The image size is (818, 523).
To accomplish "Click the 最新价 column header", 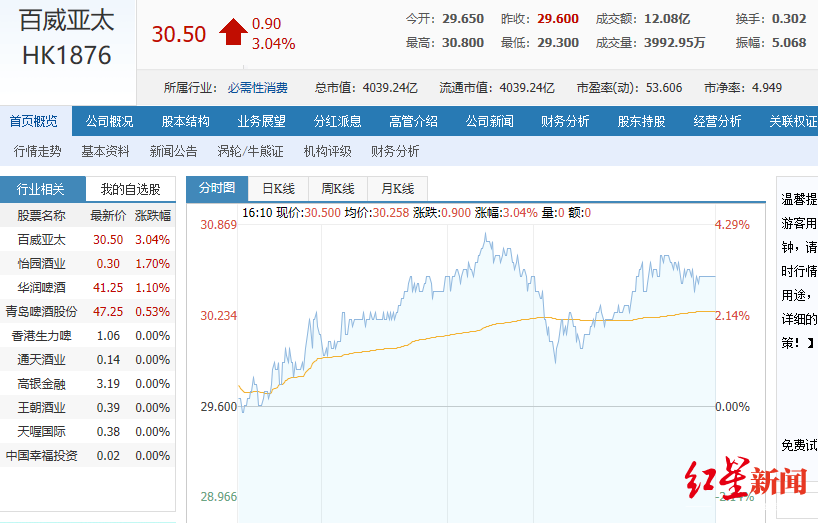I will [108, 215].
